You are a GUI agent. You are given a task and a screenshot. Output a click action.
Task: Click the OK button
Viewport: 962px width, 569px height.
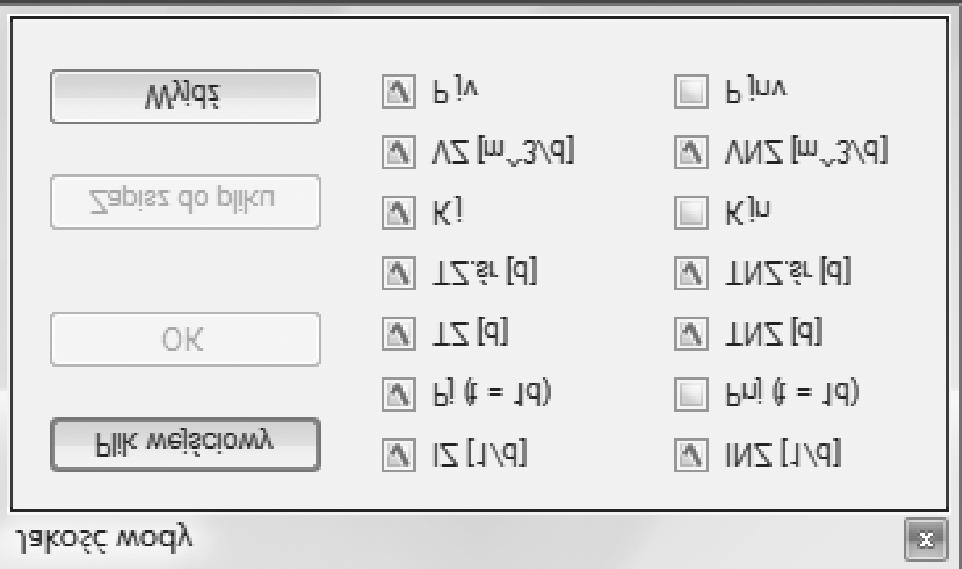pos(185,338)
